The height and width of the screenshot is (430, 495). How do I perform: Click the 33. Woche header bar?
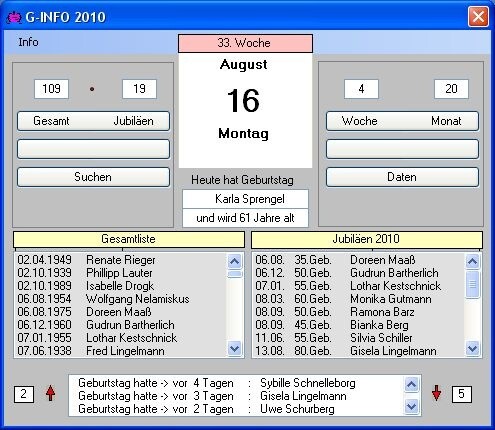pyautogui.click(x=245, y=43)
